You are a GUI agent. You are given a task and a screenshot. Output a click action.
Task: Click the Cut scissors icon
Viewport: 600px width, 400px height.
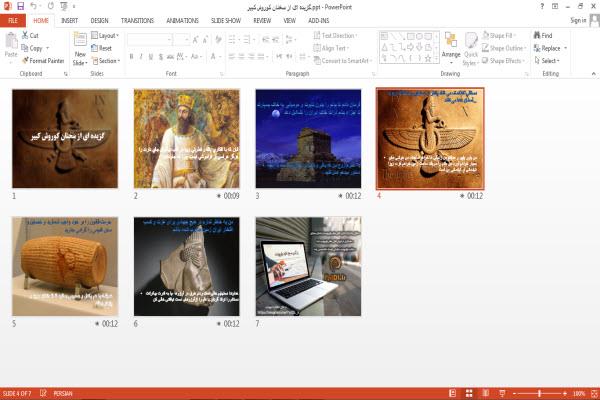pos(25,35)
